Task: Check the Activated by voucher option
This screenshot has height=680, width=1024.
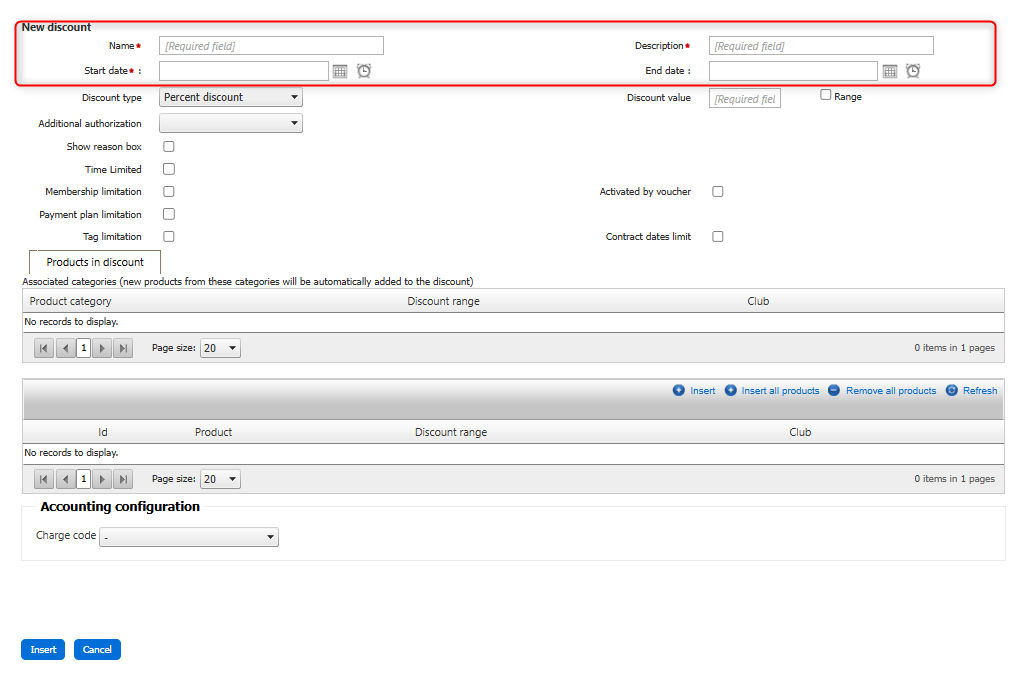Action: tap(718, 192)
